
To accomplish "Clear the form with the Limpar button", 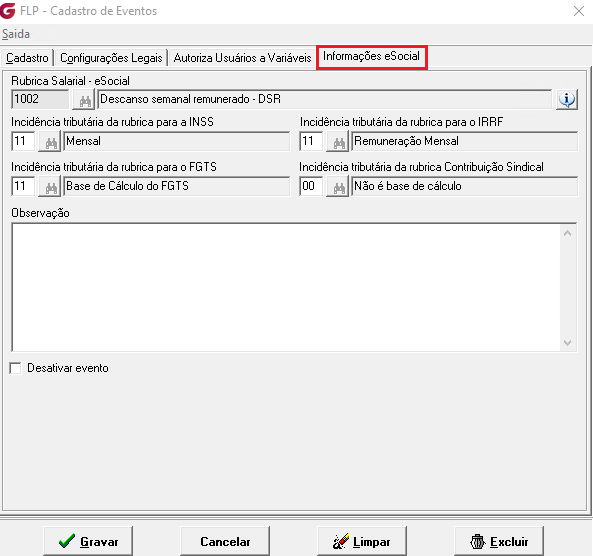I will tap(362, 541).
